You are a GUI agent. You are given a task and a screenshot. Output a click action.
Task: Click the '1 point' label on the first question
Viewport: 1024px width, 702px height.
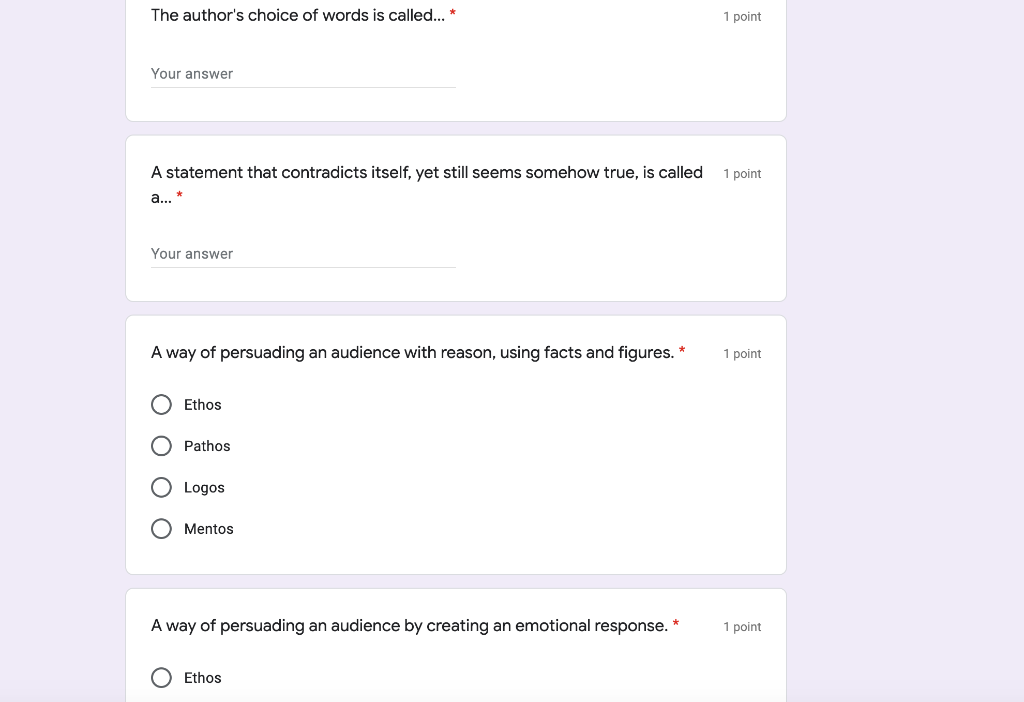pos(742,16)
